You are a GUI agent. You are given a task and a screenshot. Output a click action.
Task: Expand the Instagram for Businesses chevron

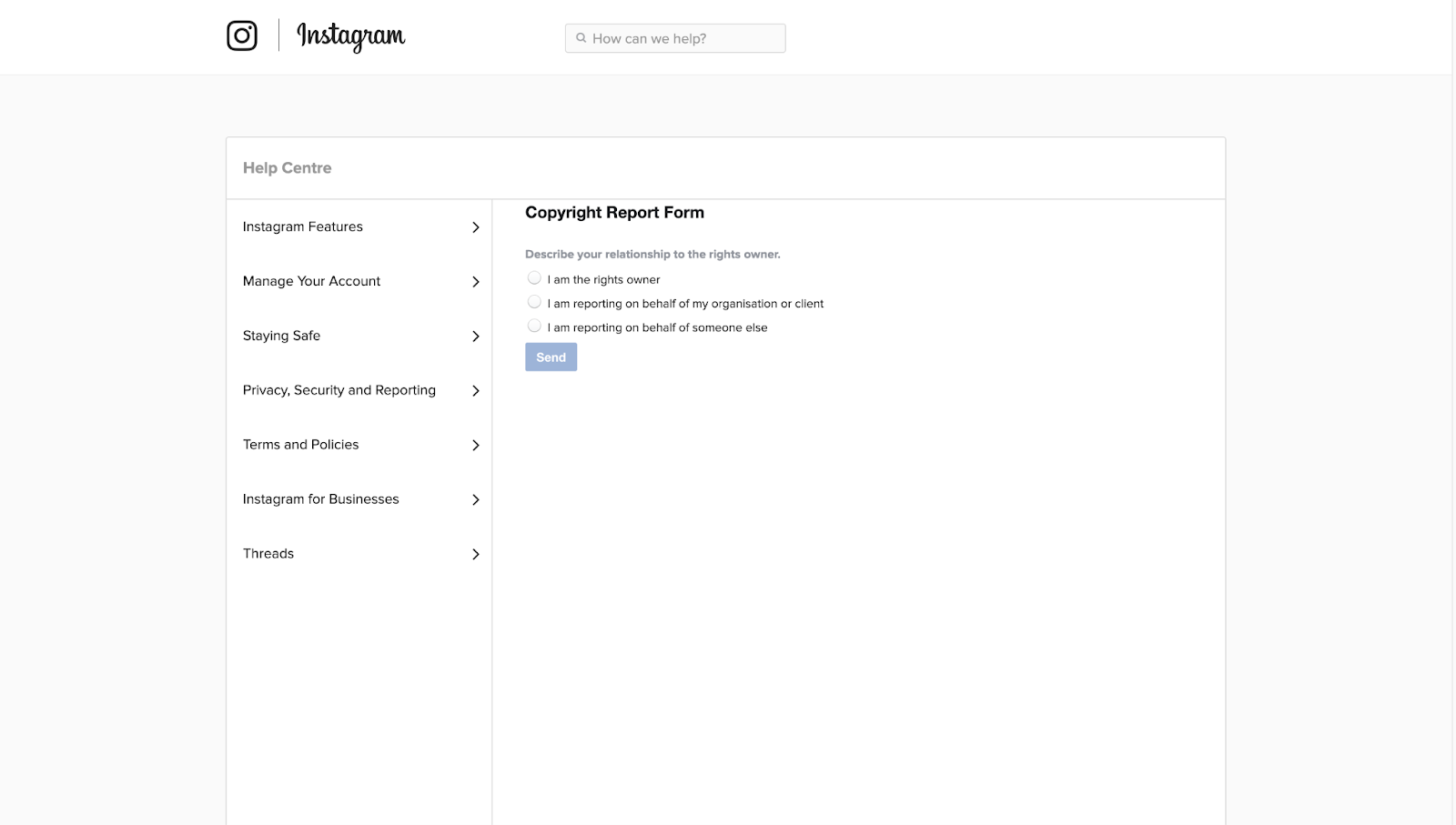475,499
